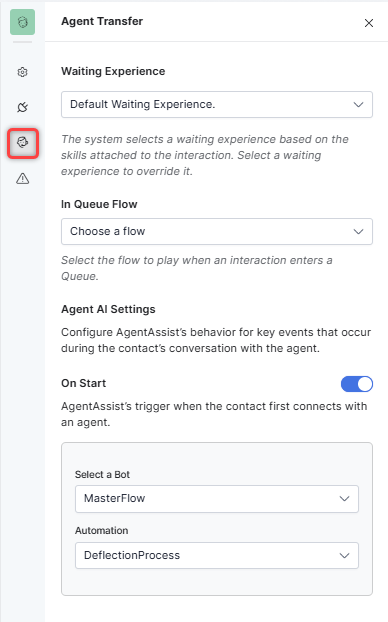This screenshot has height=622, width=388.
Task: Click the Waiting Experience heading
Action: 113,71
